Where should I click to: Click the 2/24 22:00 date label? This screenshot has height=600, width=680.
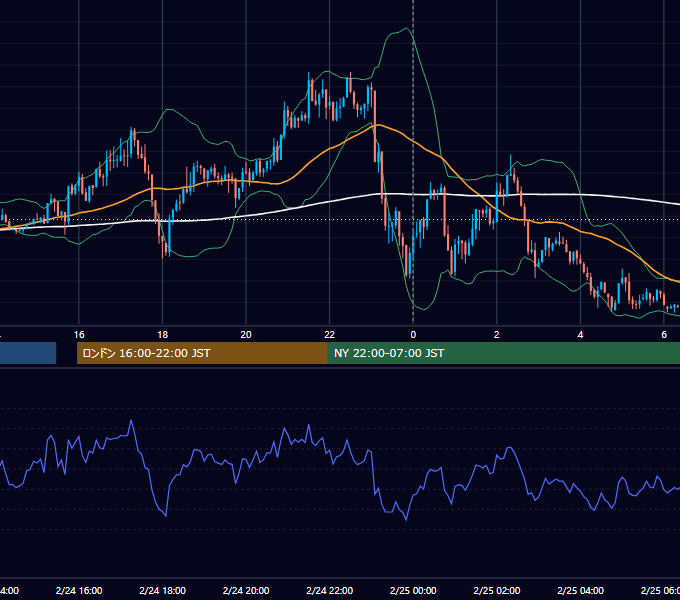click(x=330, y=590)
